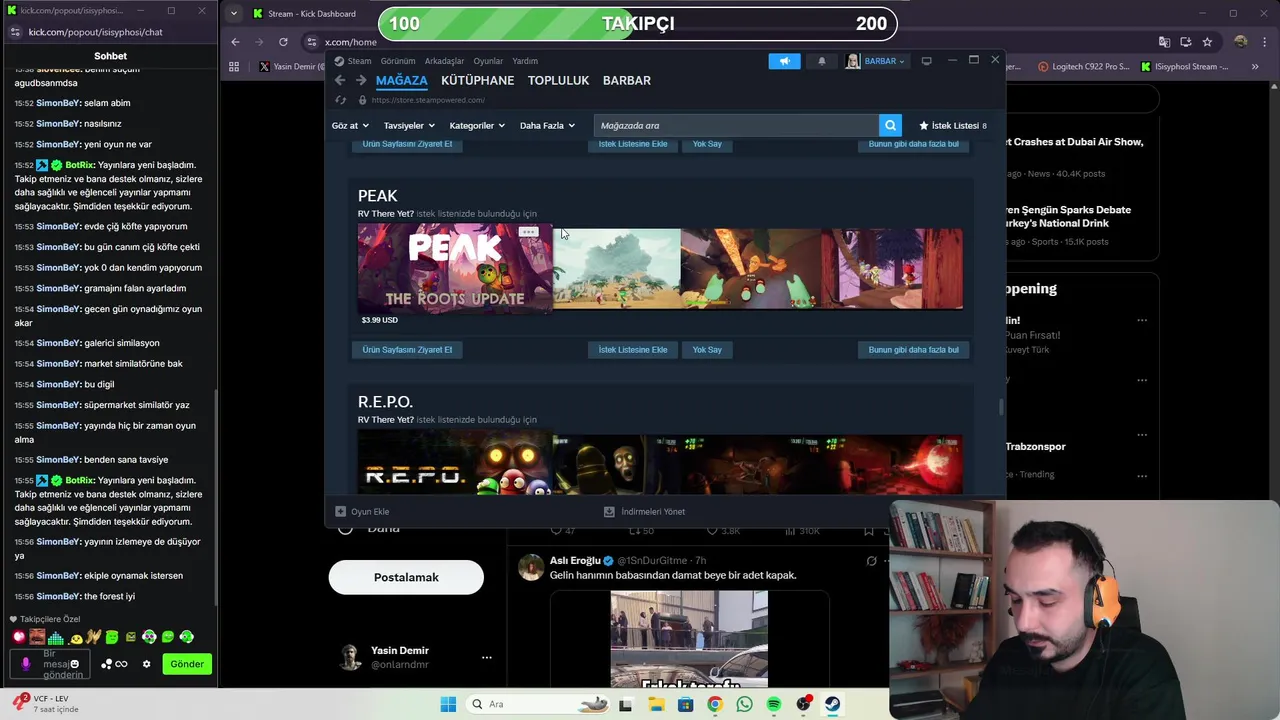Click the infinity channel points icon
1280x720 pixels.
(x=121, y=664)
